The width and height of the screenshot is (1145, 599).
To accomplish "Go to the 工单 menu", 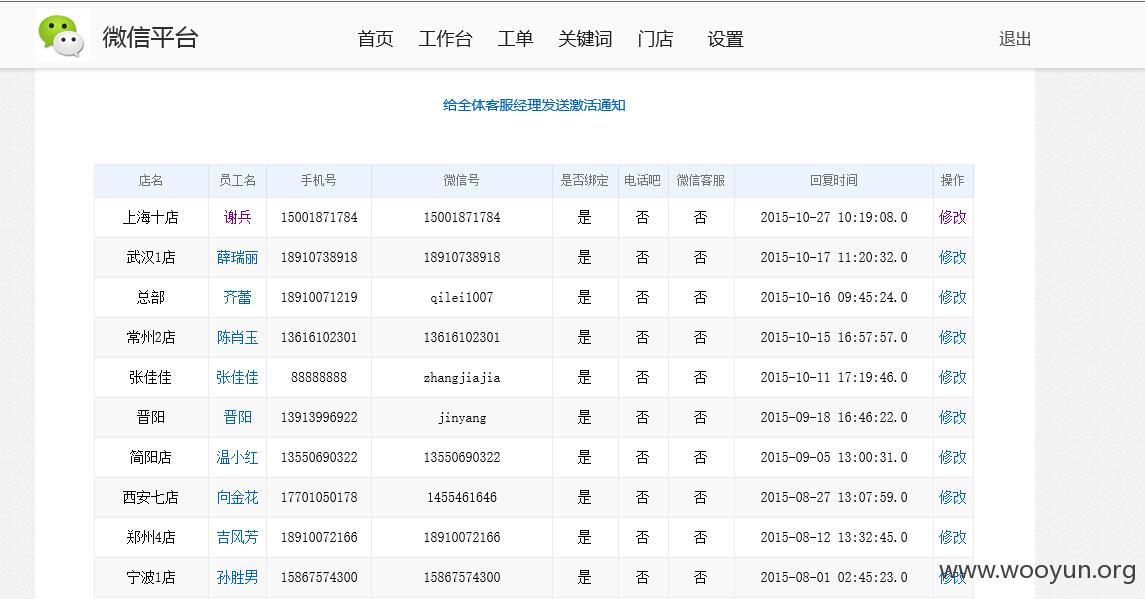I will point(516,39).
